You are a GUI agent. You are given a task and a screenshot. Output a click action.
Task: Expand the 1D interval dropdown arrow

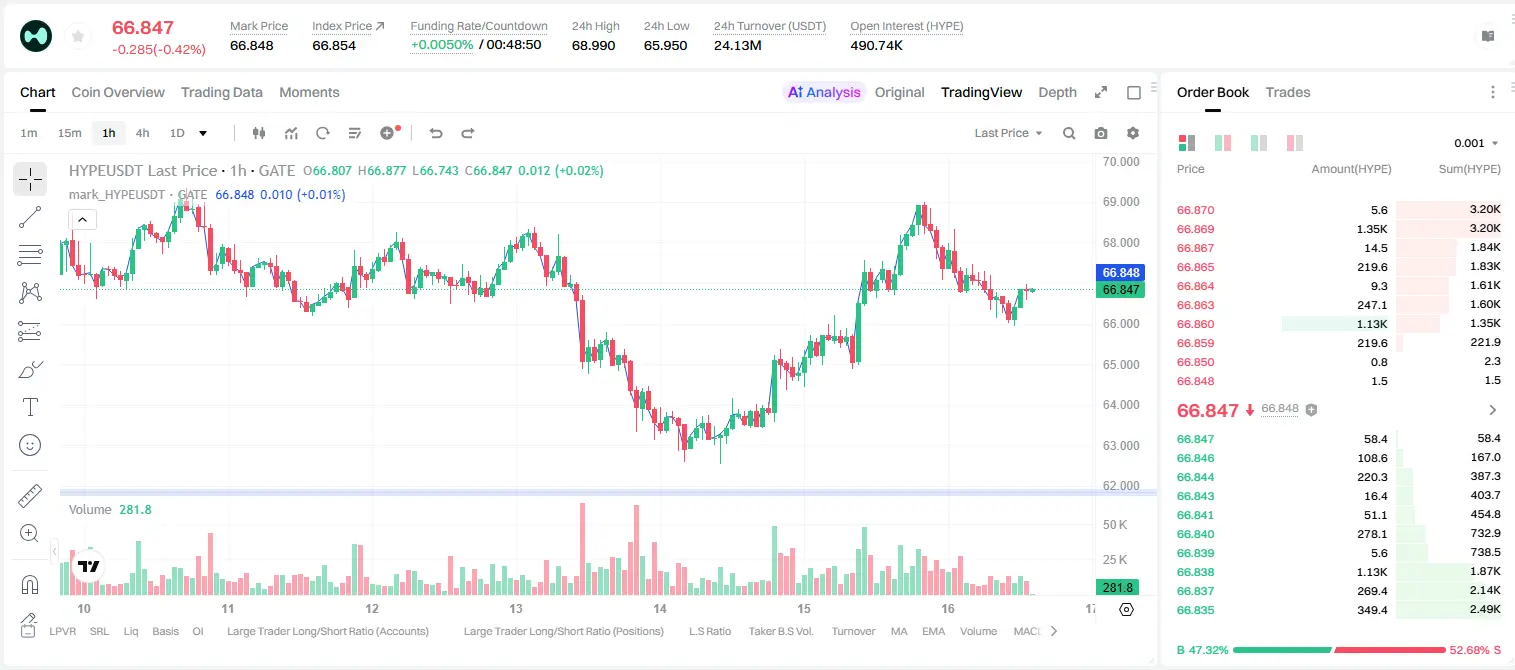point(203,133)
